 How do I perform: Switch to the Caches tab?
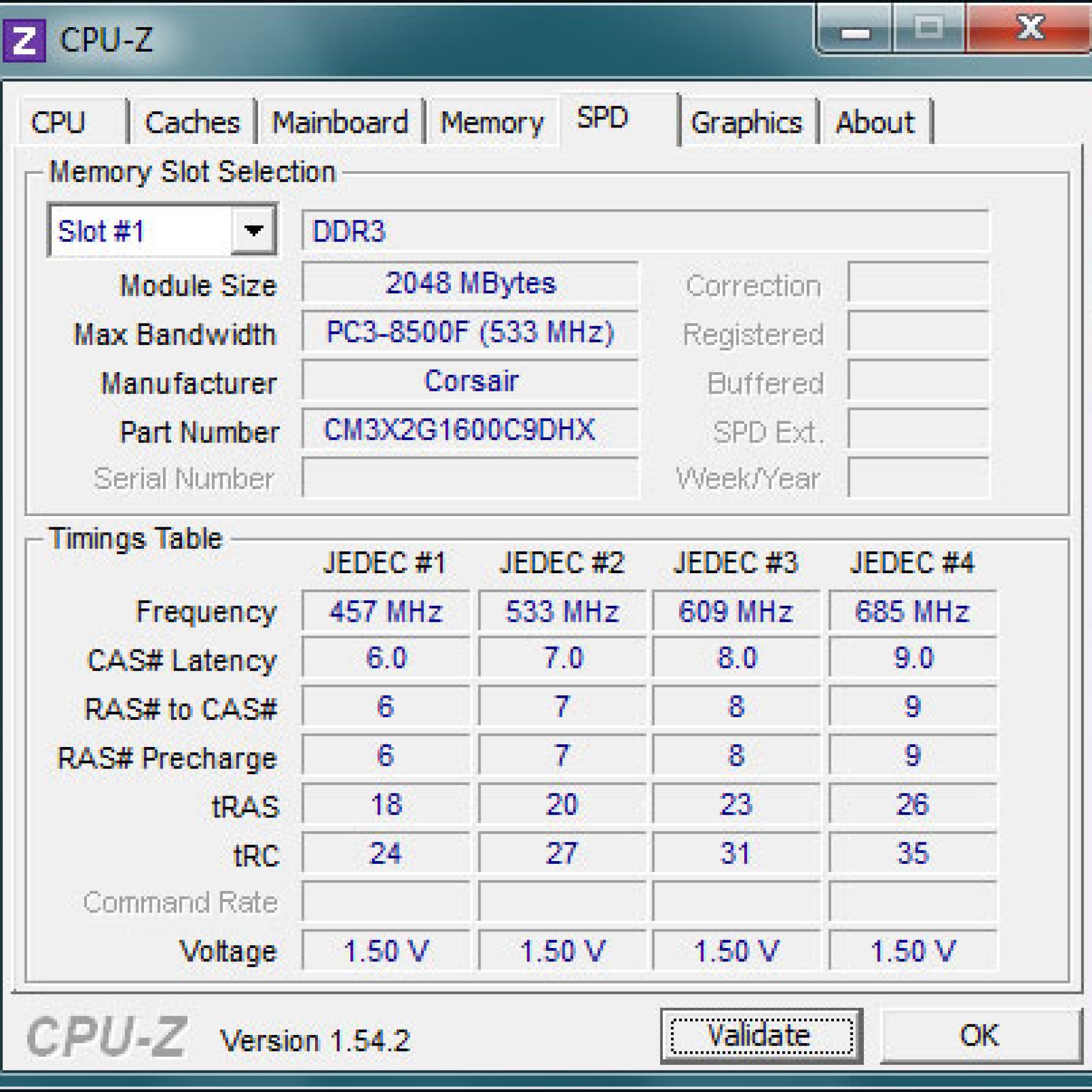click(192, 123)
